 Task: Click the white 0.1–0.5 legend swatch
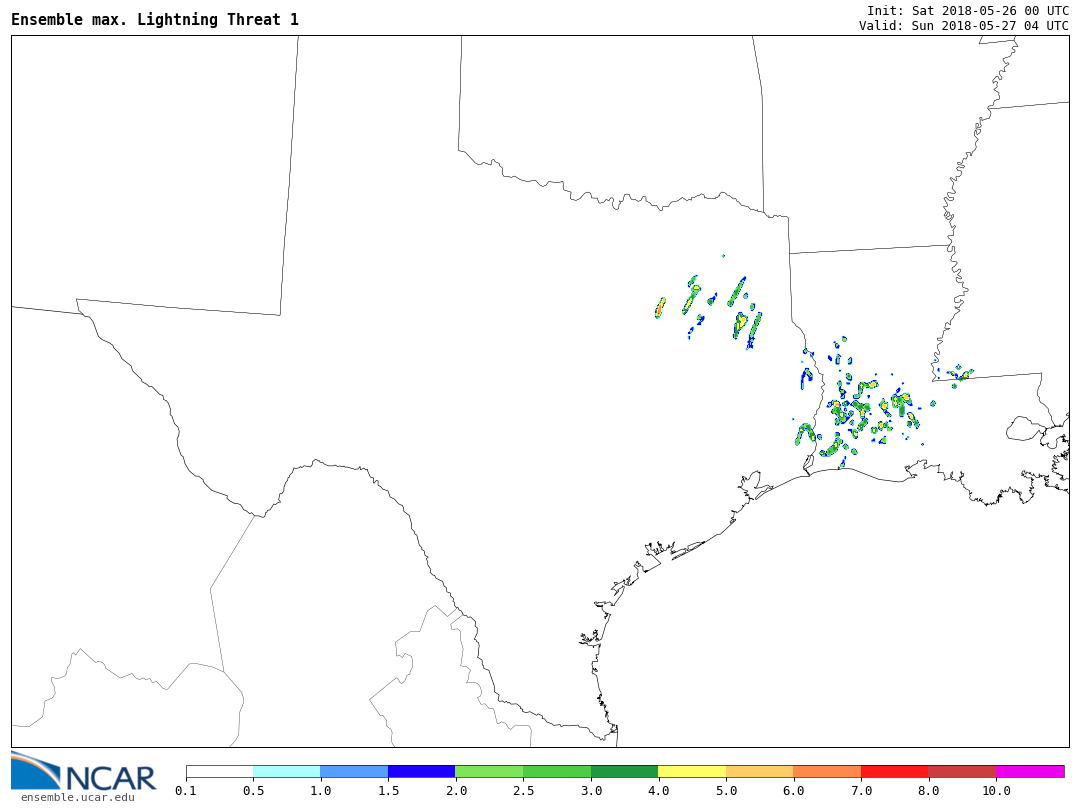pyautogui.click(x=219, y=771)
